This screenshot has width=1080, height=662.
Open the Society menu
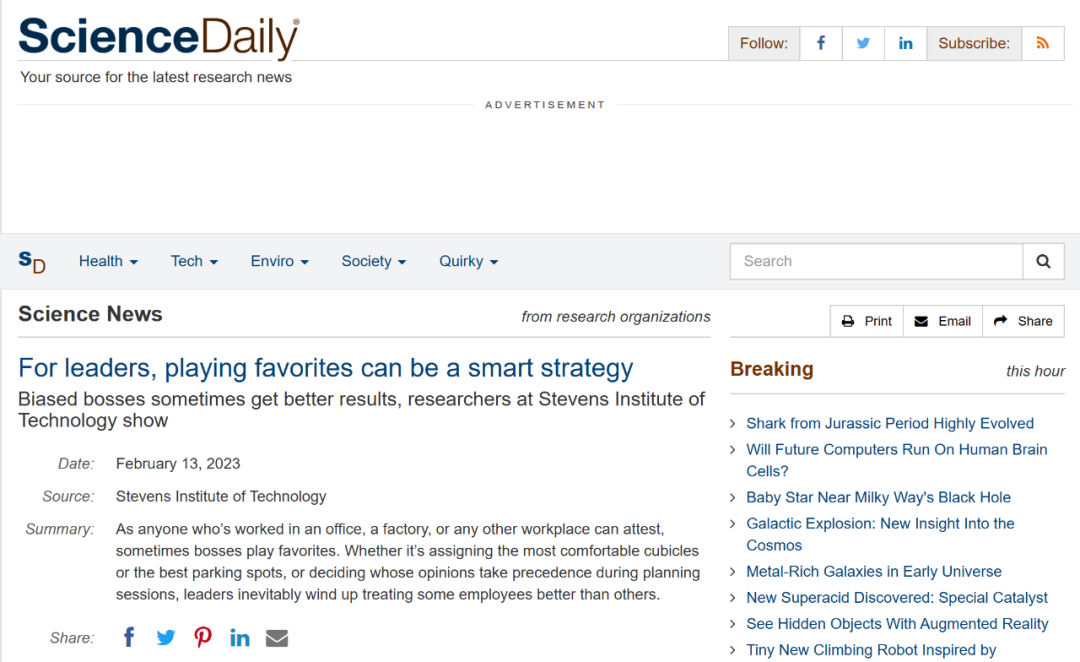pyautogui.click(x=373, y=261)
